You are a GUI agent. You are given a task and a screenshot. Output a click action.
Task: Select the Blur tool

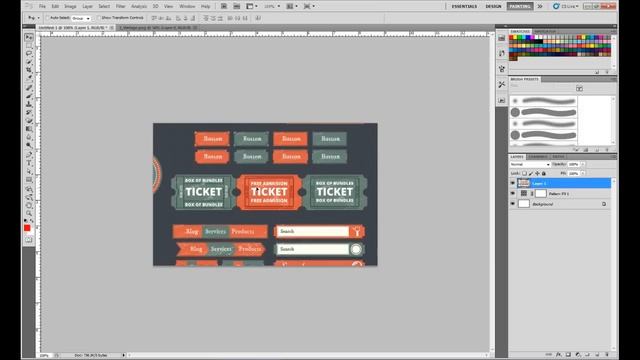tap(29, 137)
